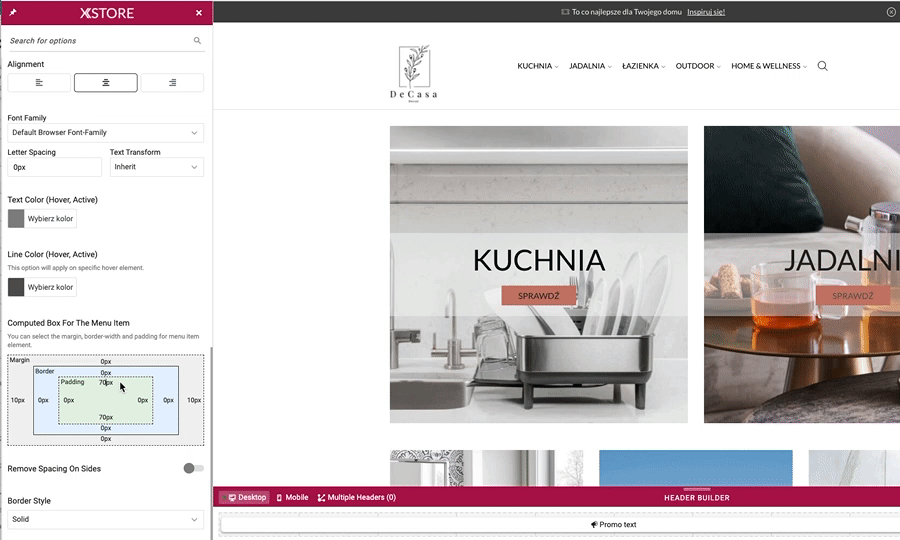Switch to Desktop header builder tab
900x540 pixels.
pos(247,498)
